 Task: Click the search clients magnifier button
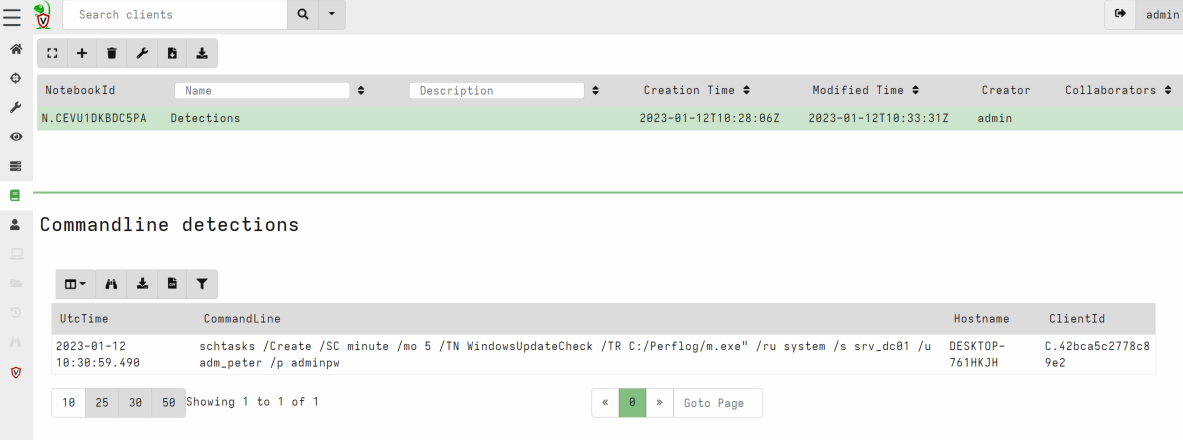pos(301,15)
